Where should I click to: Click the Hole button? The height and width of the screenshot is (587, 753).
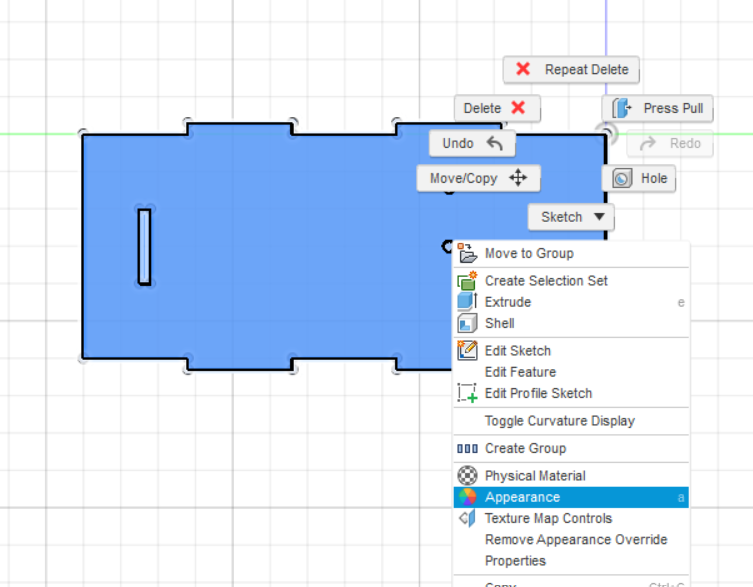click(639, 178)
